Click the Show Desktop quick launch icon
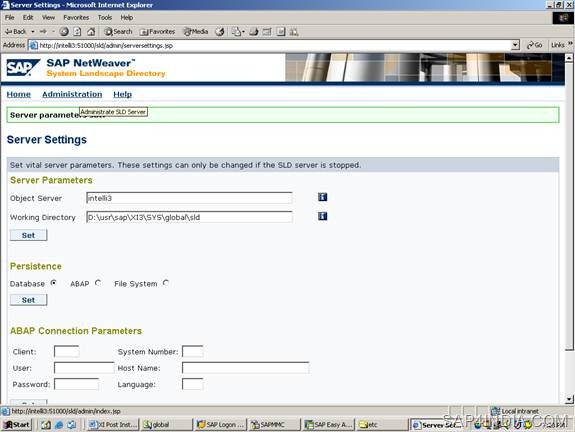Screen dimensions: 575x432 (46, 425)
